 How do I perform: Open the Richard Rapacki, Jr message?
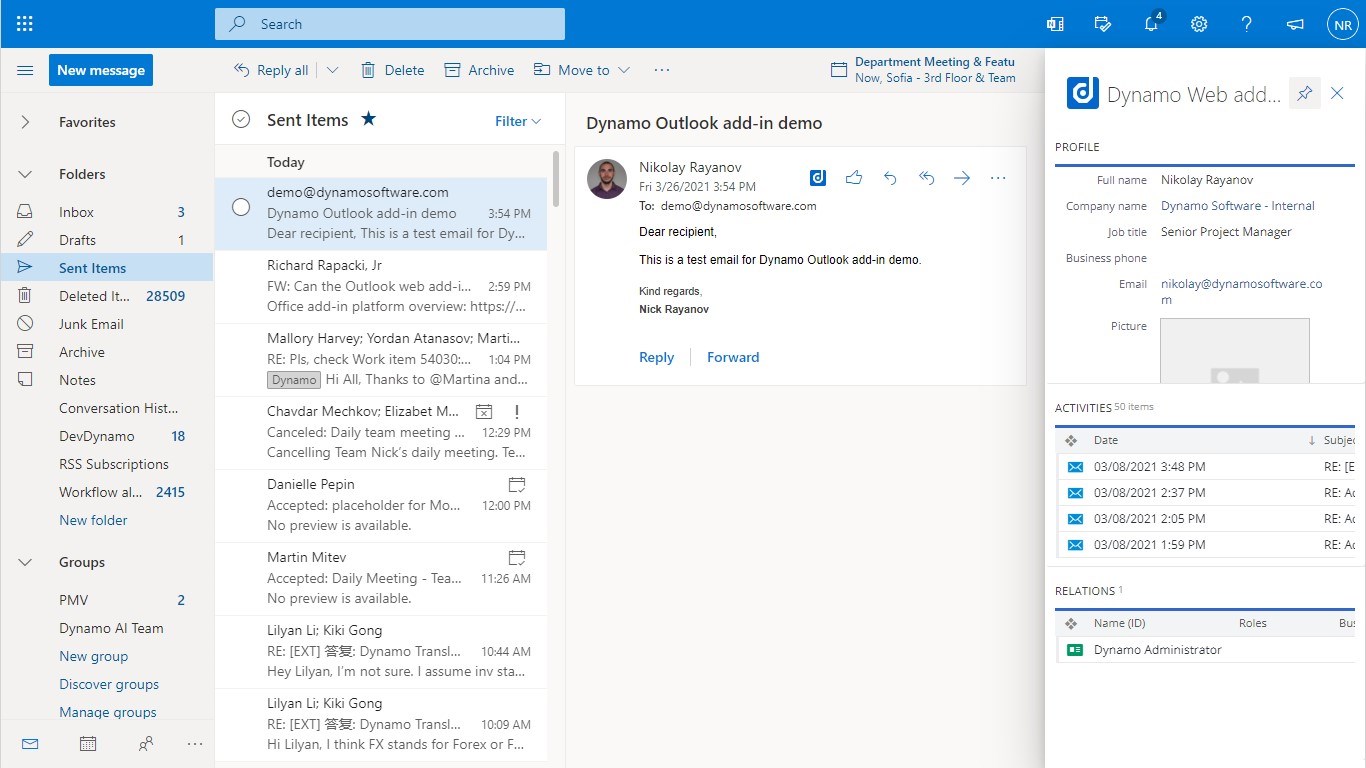381,287
